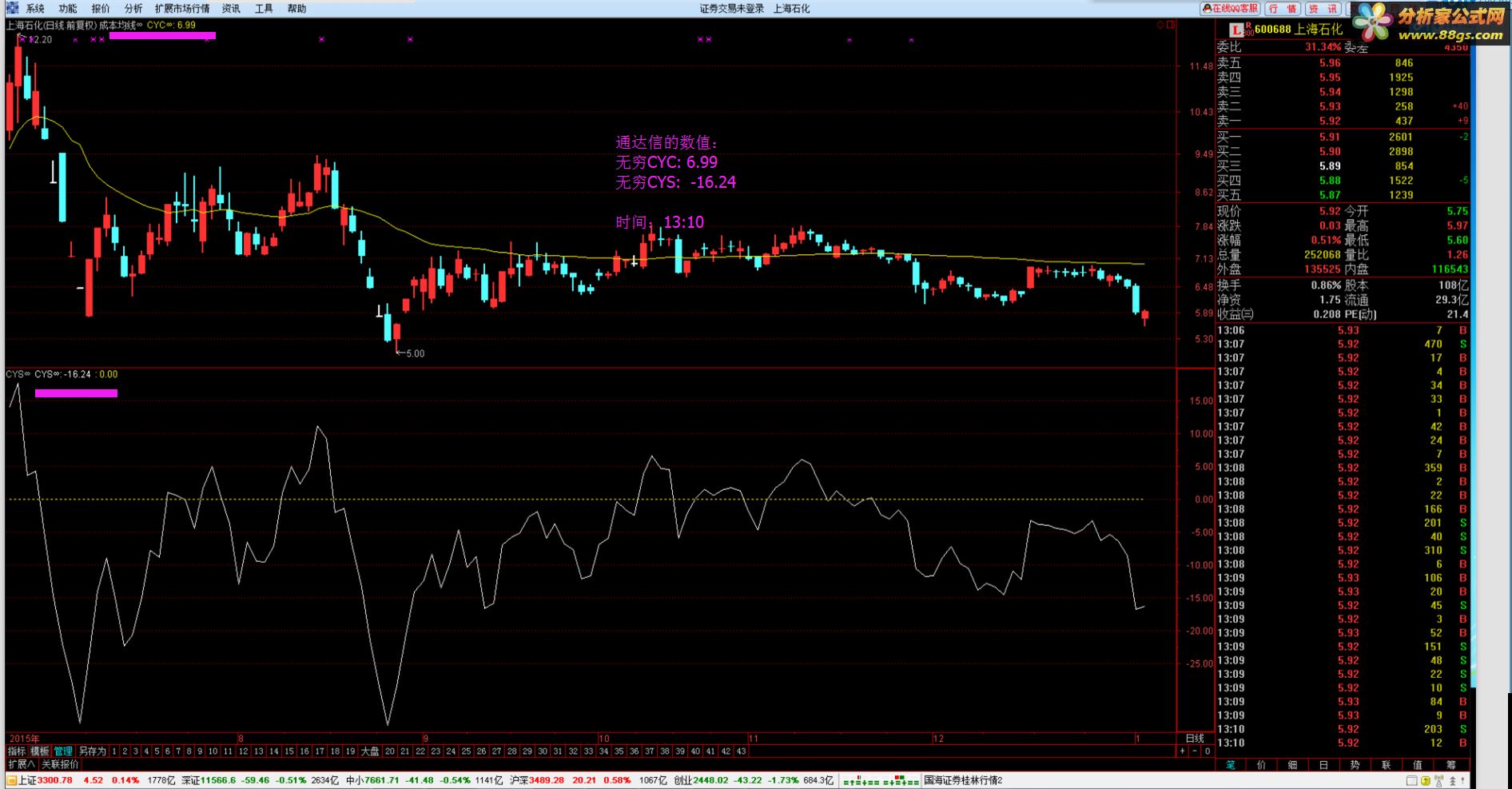Expand the 扩展∧ panel

(22, 765)
